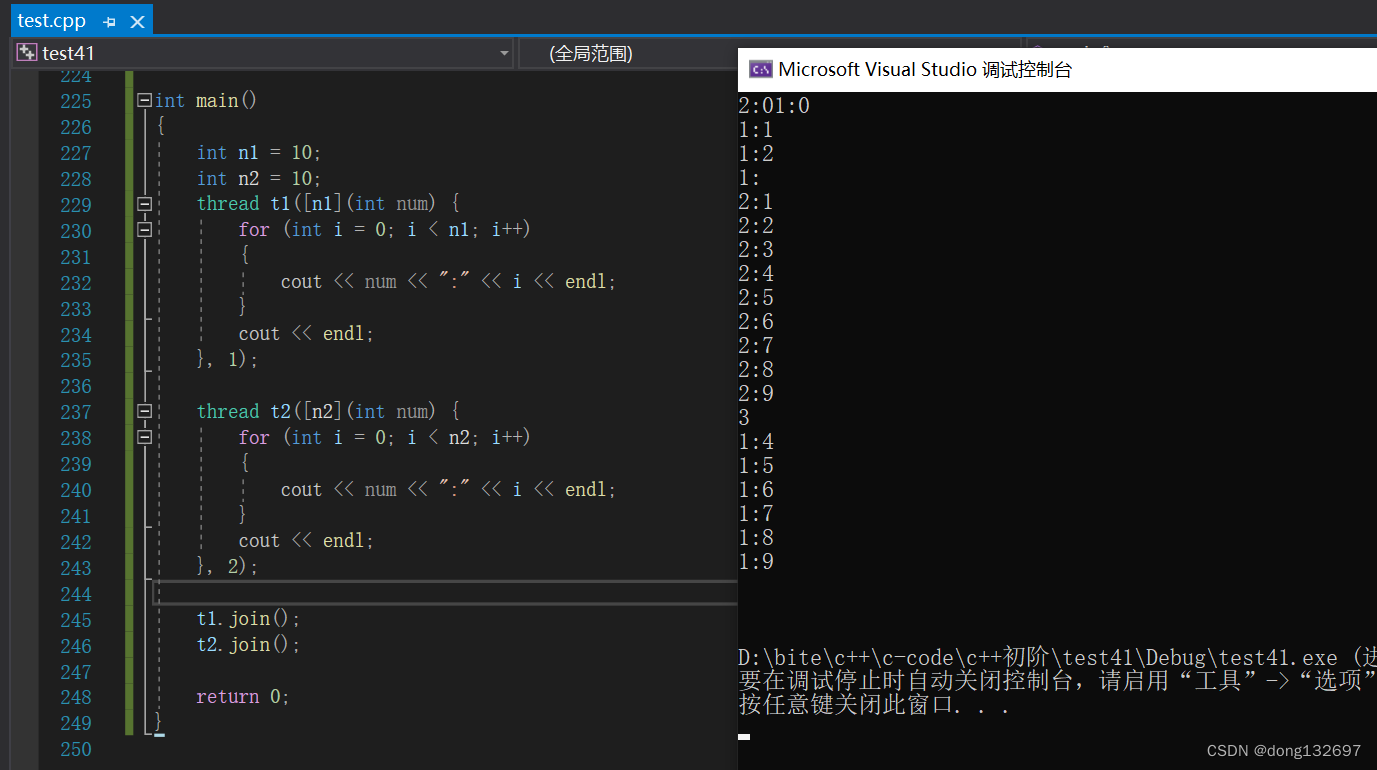Open the test41 project dropdown

[x=504, y=53]
